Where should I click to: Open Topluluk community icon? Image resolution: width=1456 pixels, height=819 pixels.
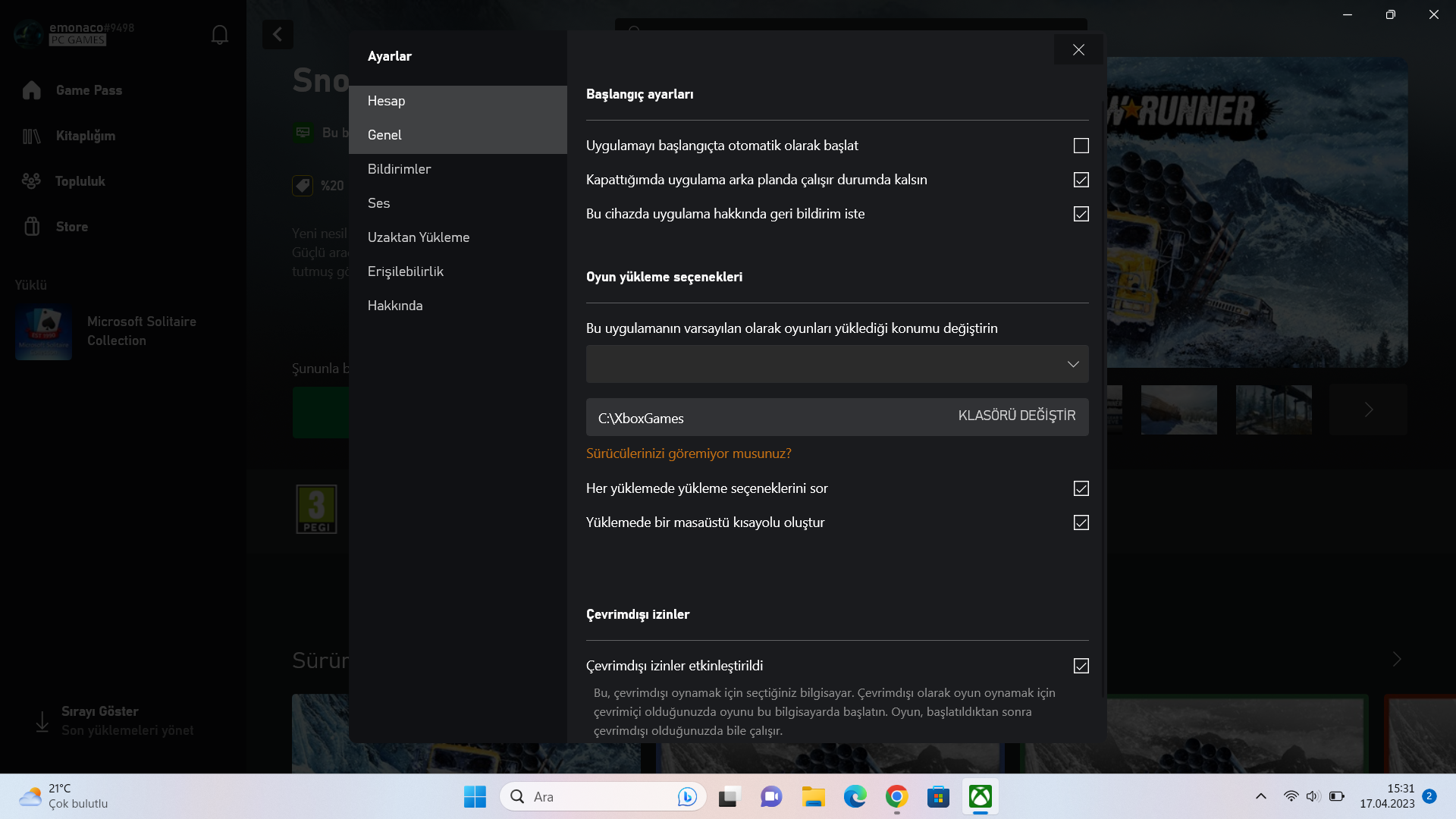pyautogui.click(x=32, y=181)
